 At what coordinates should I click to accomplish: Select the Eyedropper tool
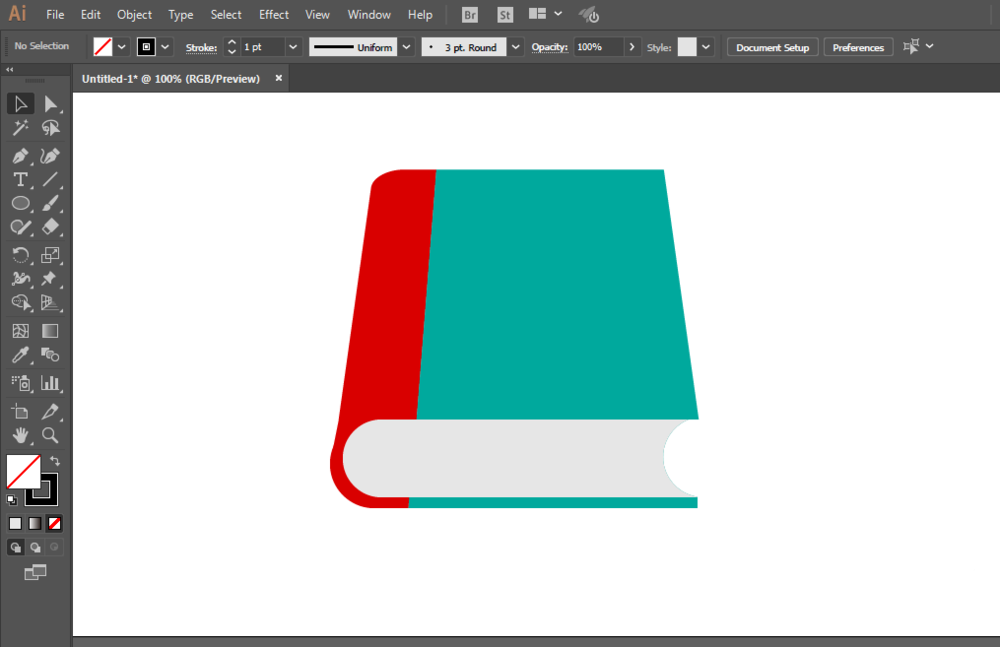point(20,355)
